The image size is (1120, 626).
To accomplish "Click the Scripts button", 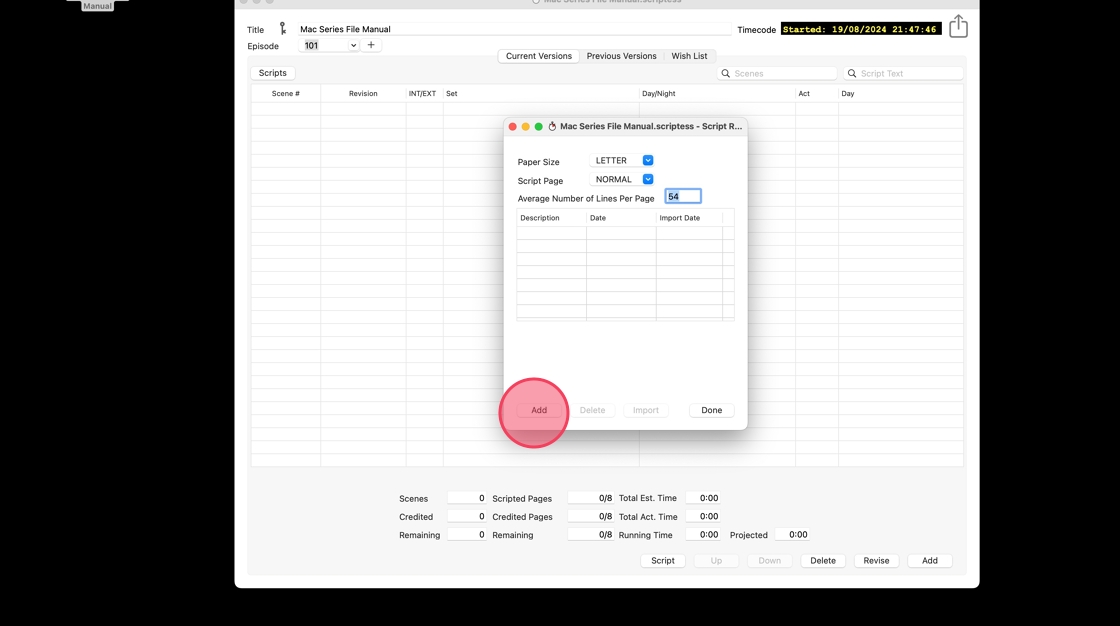I will (x=273, y=73).
